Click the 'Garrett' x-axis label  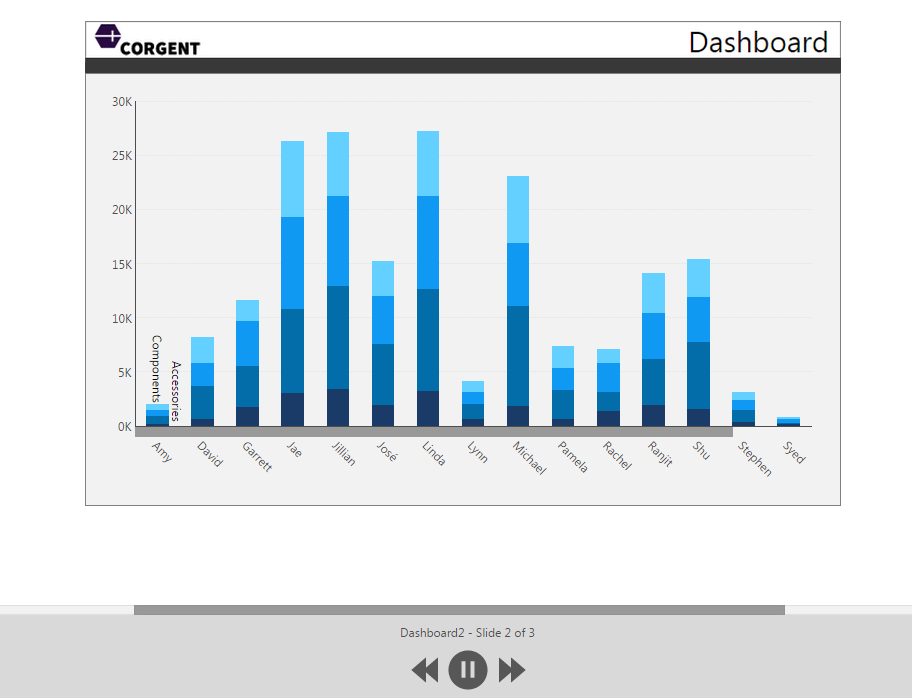click(256, 457)
